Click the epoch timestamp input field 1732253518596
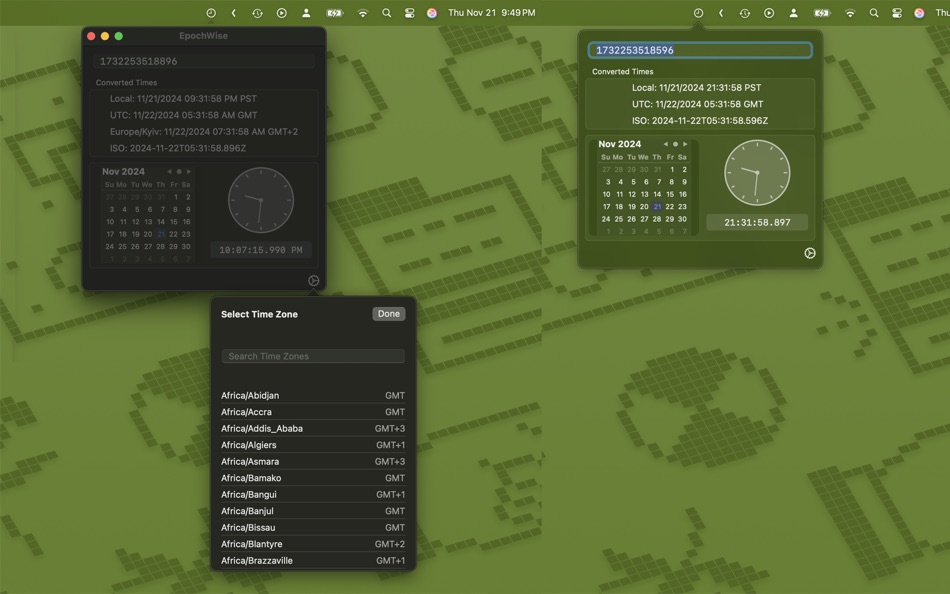950x594 pixels. point(698,49)
